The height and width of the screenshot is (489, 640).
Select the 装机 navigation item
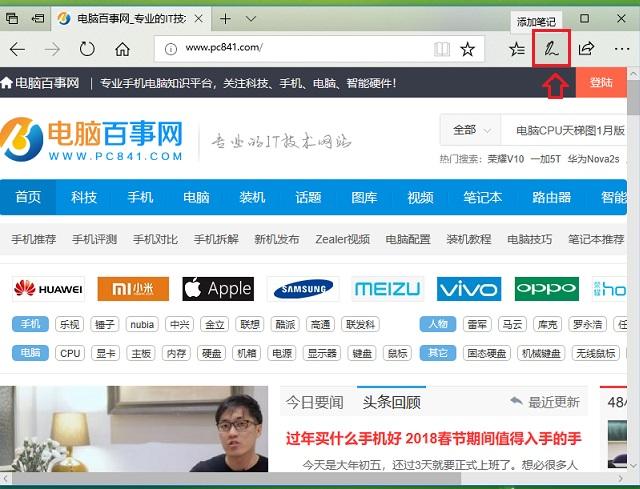[x=252, y=197]
